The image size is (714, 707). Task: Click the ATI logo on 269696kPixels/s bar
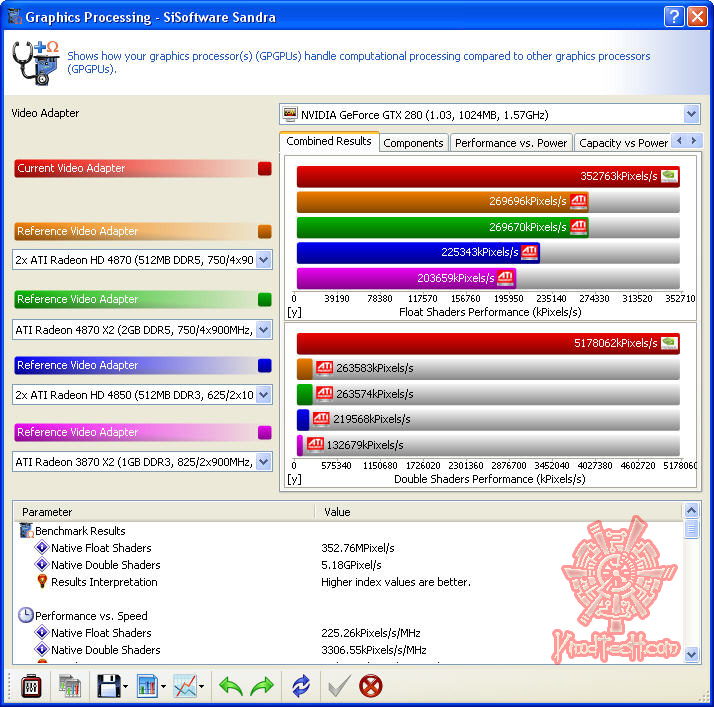pyautogui.click(x=578, y=201)
